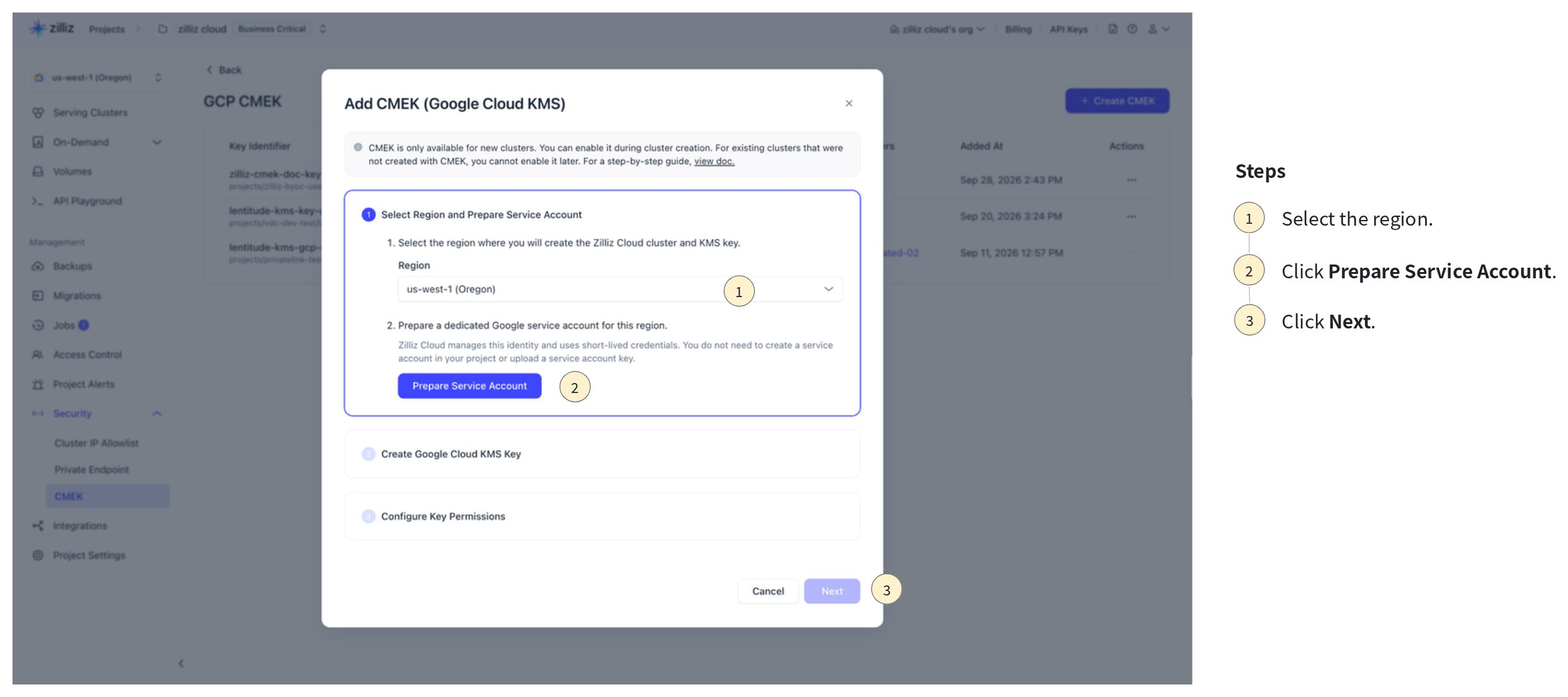Open the help question-mark icon

point(1132,29)
